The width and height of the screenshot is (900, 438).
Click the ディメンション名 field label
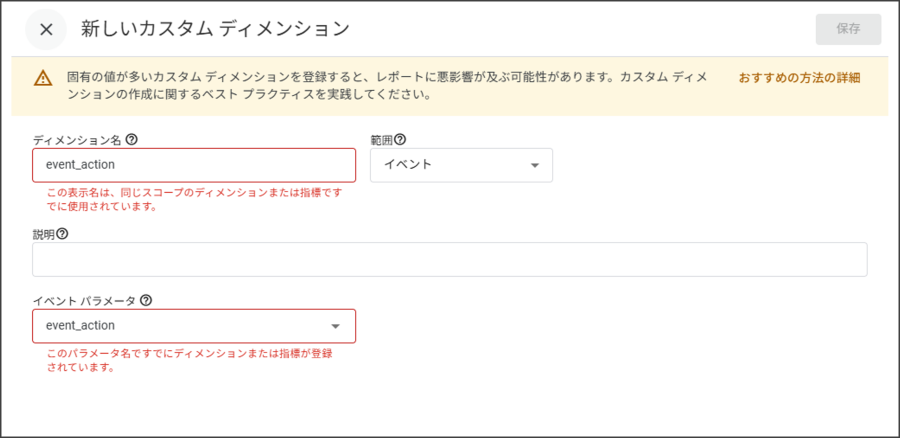78,139
